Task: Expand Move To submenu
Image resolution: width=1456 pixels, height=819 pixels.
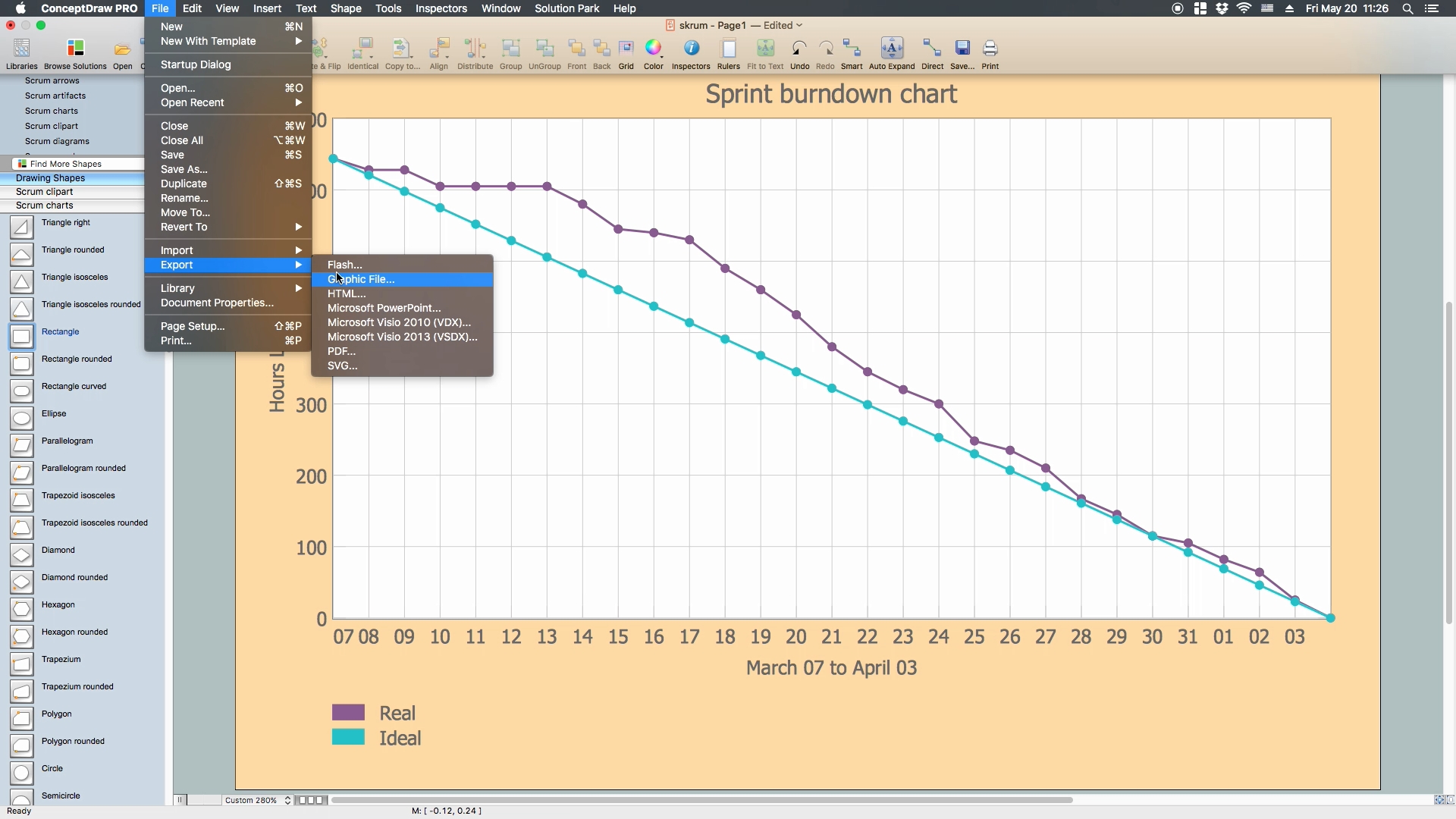Action: point(186,212)
